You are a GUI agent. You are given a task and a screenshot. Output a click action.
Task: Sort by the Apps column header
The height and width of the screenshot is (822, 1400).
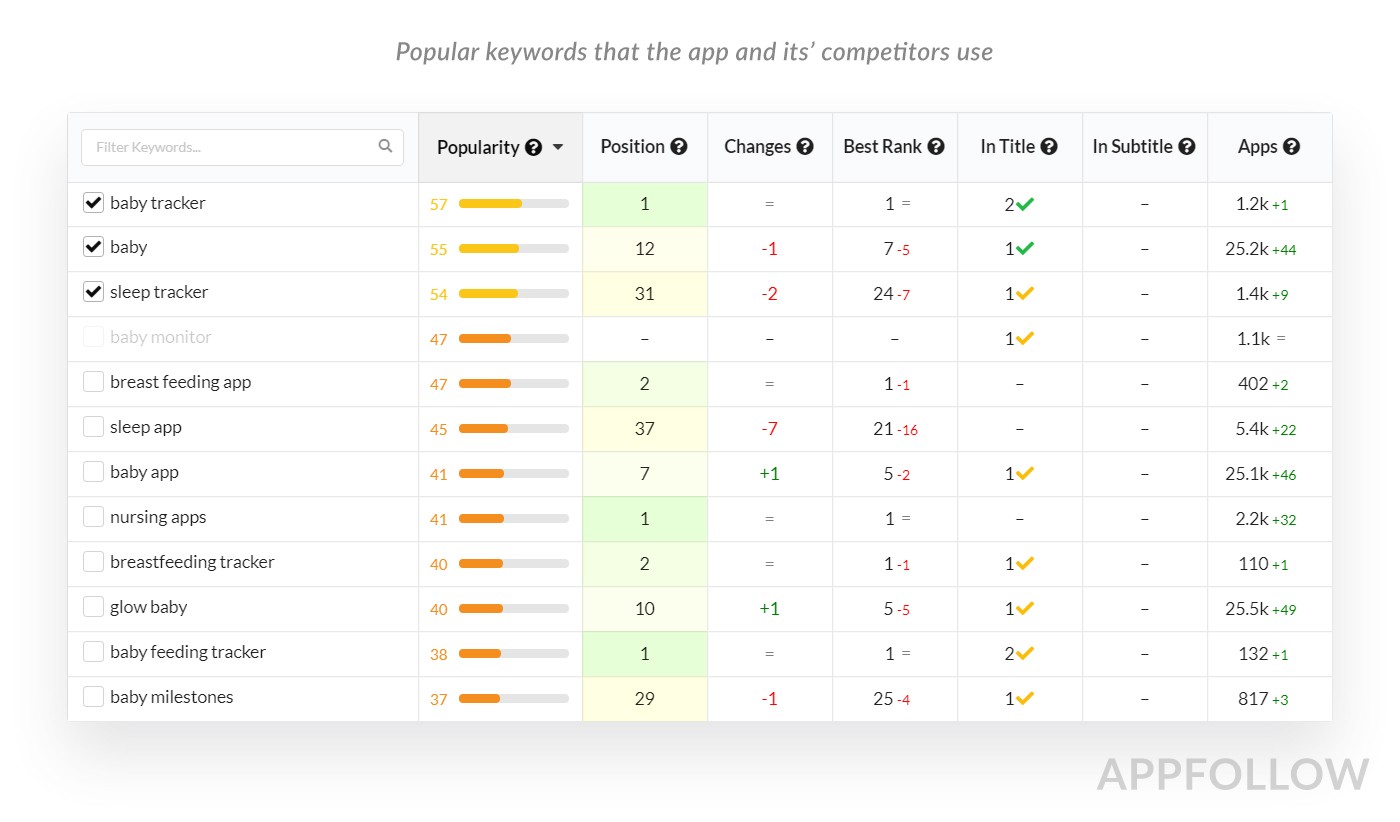[1257, 147]
